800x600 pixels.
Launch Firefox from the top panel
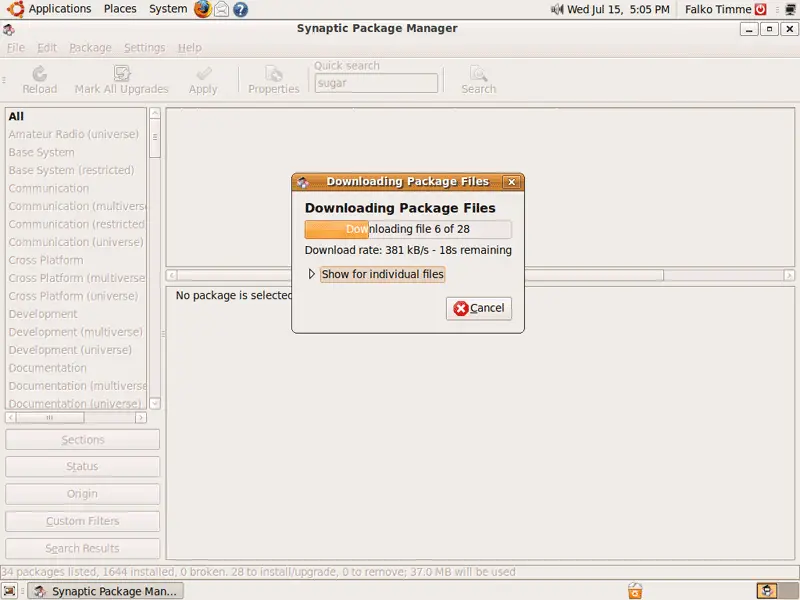203,9
